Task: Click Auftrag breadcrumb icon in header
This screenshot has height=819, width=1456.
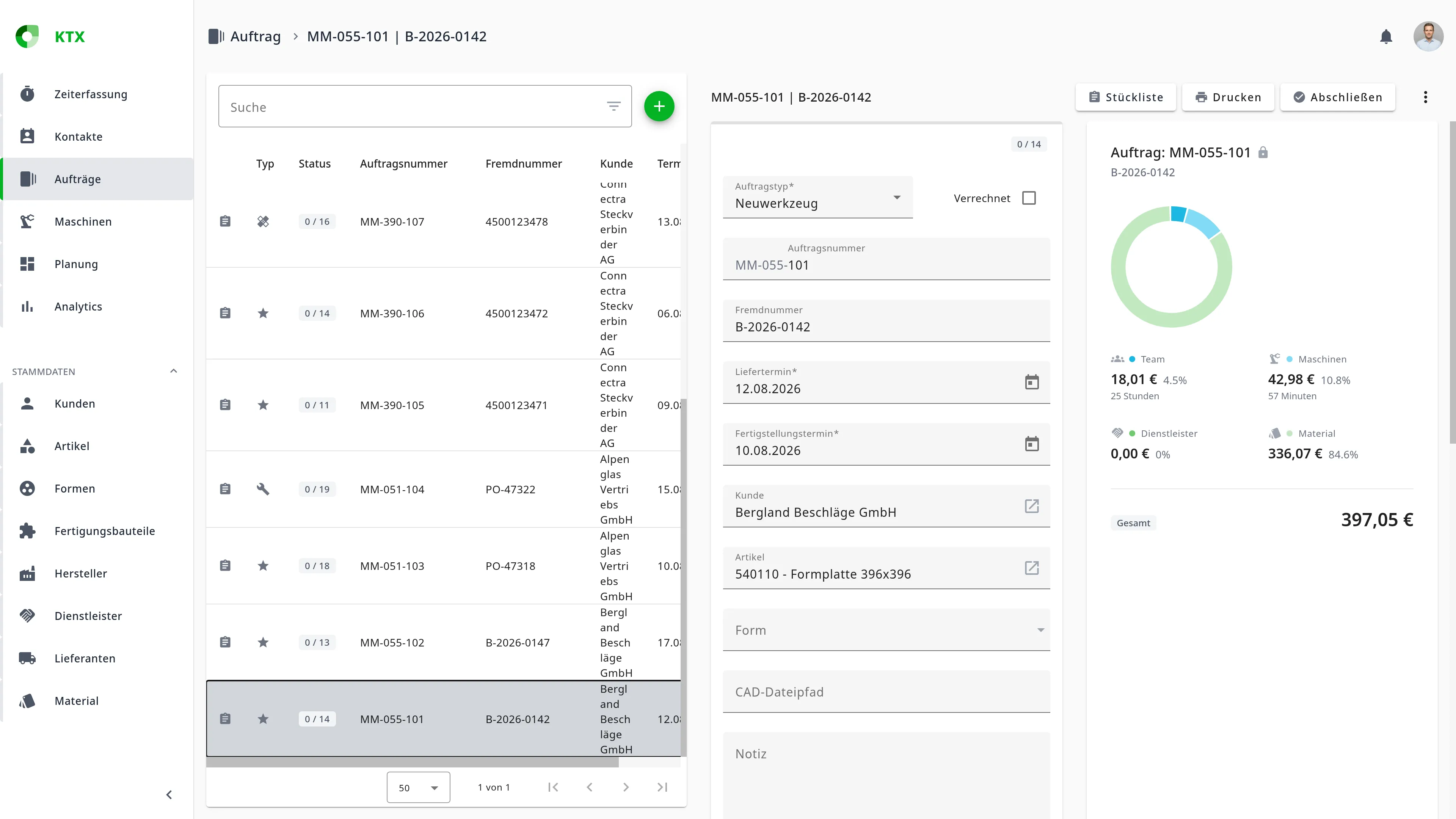Action: click(x=216, y=37)
